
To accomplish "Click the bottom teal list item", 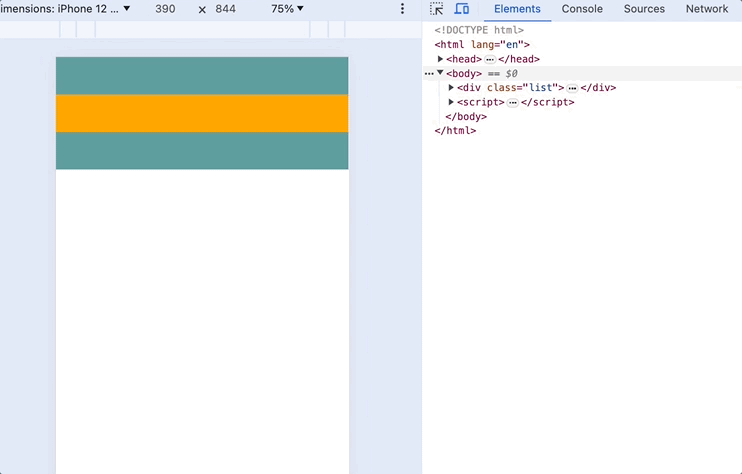I will click(x=202, y=150).
